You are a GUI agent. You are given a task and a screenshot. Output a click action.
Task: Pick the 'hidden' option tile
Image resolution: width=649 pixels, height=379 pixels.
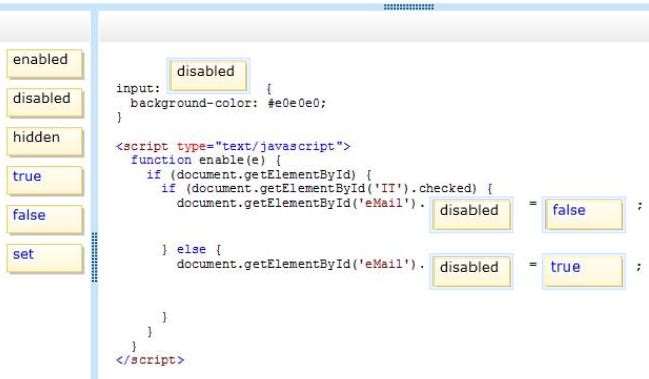pos(45,142)
